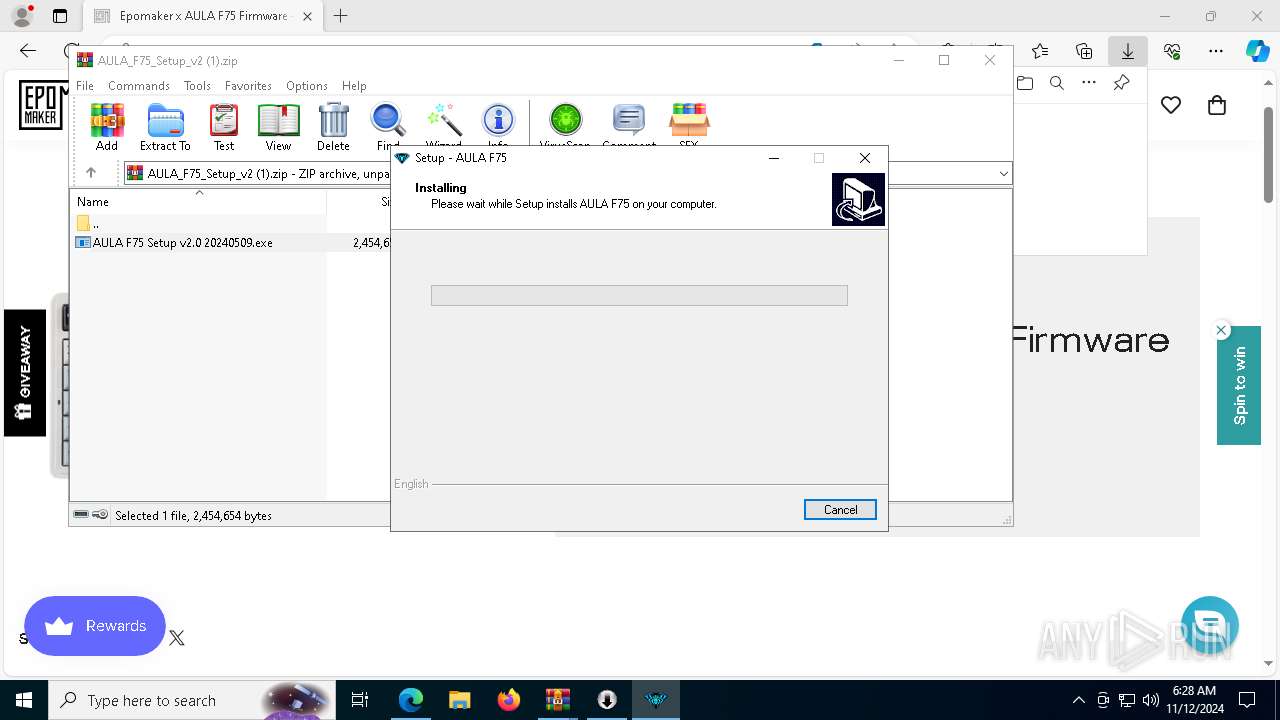This screenshot has width=1280, height=720.
Task: Open the Commands menu in WinRAR
Action: pyautogui.click(x=139, y=86)
